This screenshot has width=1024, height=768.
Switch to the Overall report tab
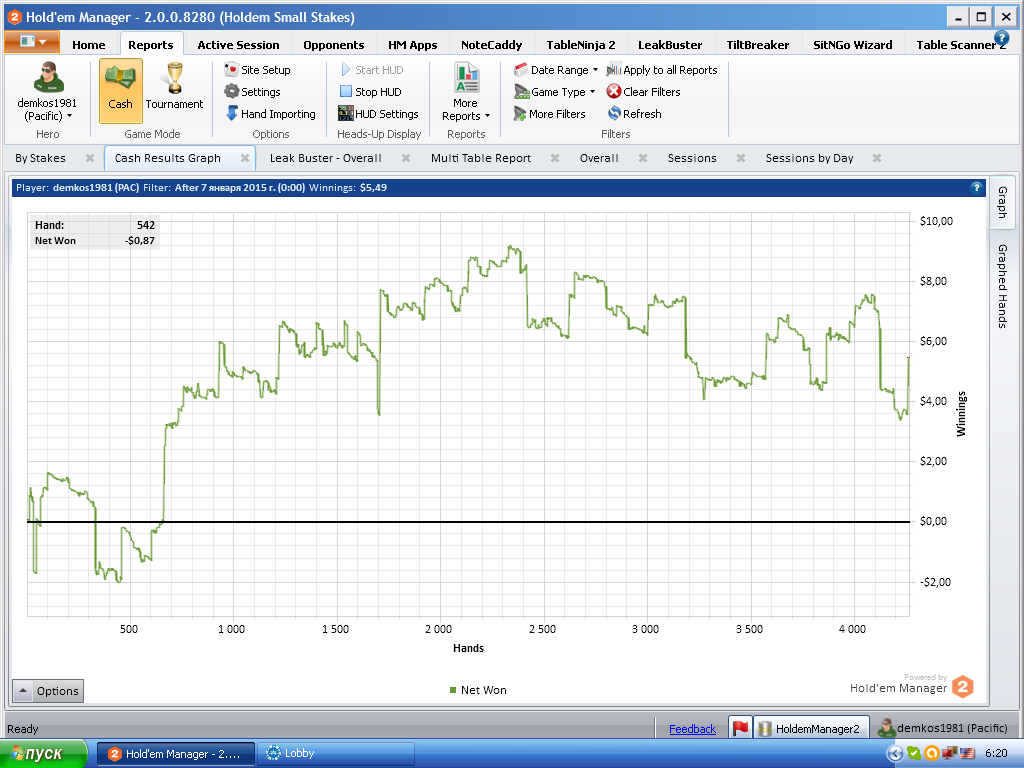[x=599, y=158]
